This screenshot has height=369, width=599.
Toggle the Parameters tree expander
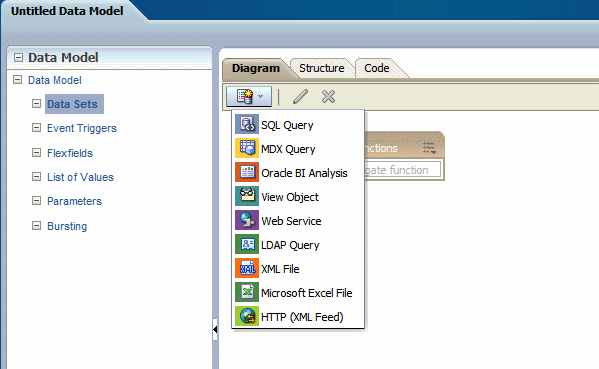[36, 201]
